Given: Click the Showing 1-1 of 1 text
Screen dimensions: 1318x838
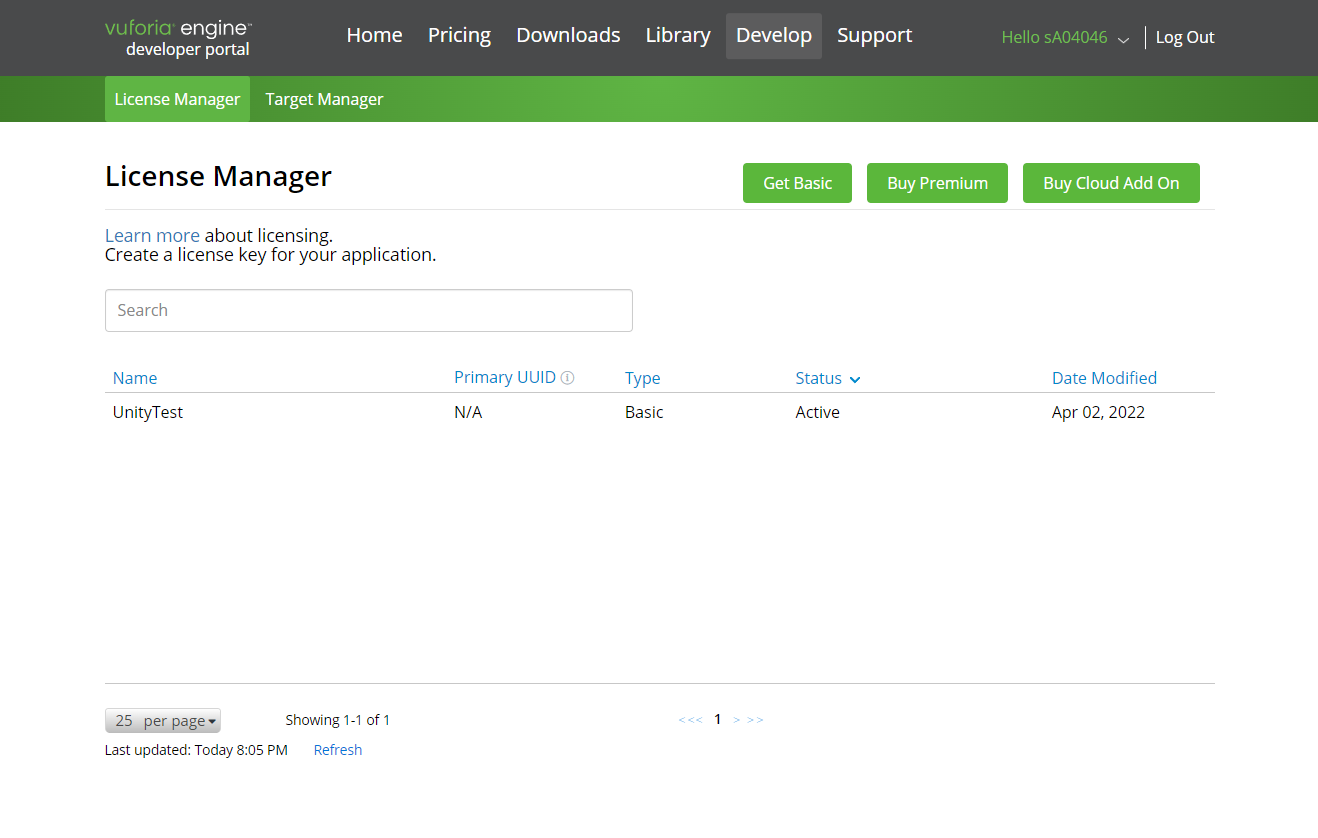Looking at the screenshot, I should 338,720.
